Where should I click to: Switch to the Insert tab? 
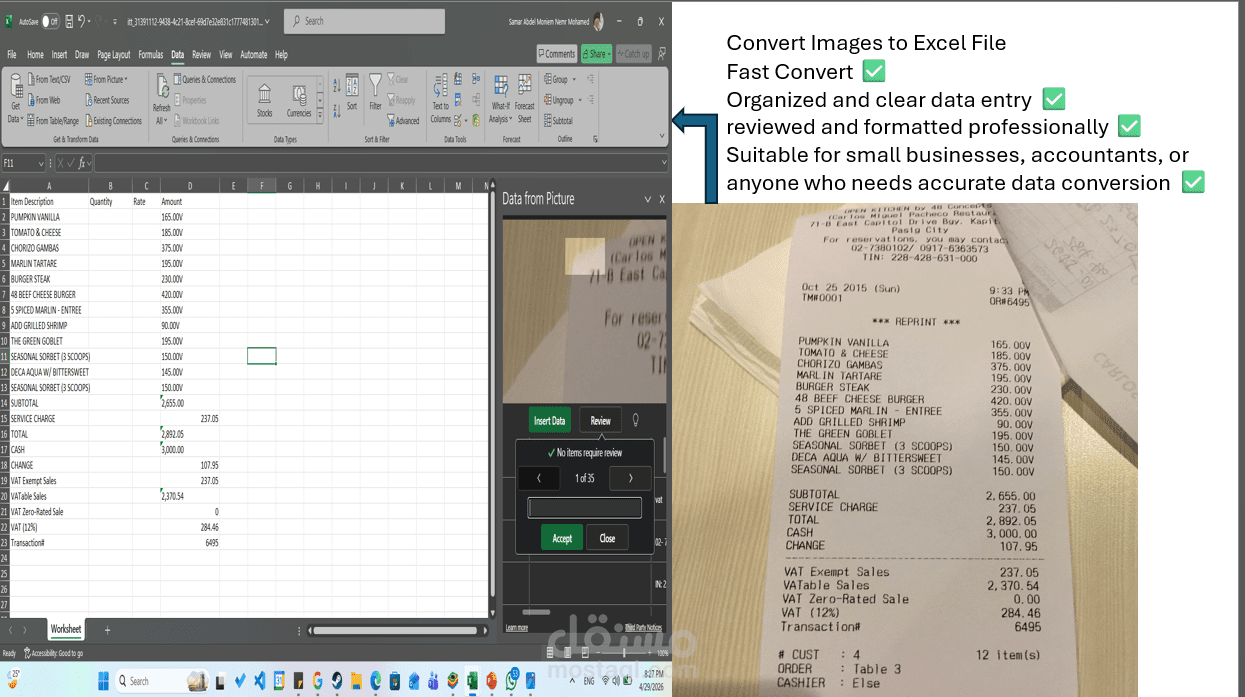59,55
